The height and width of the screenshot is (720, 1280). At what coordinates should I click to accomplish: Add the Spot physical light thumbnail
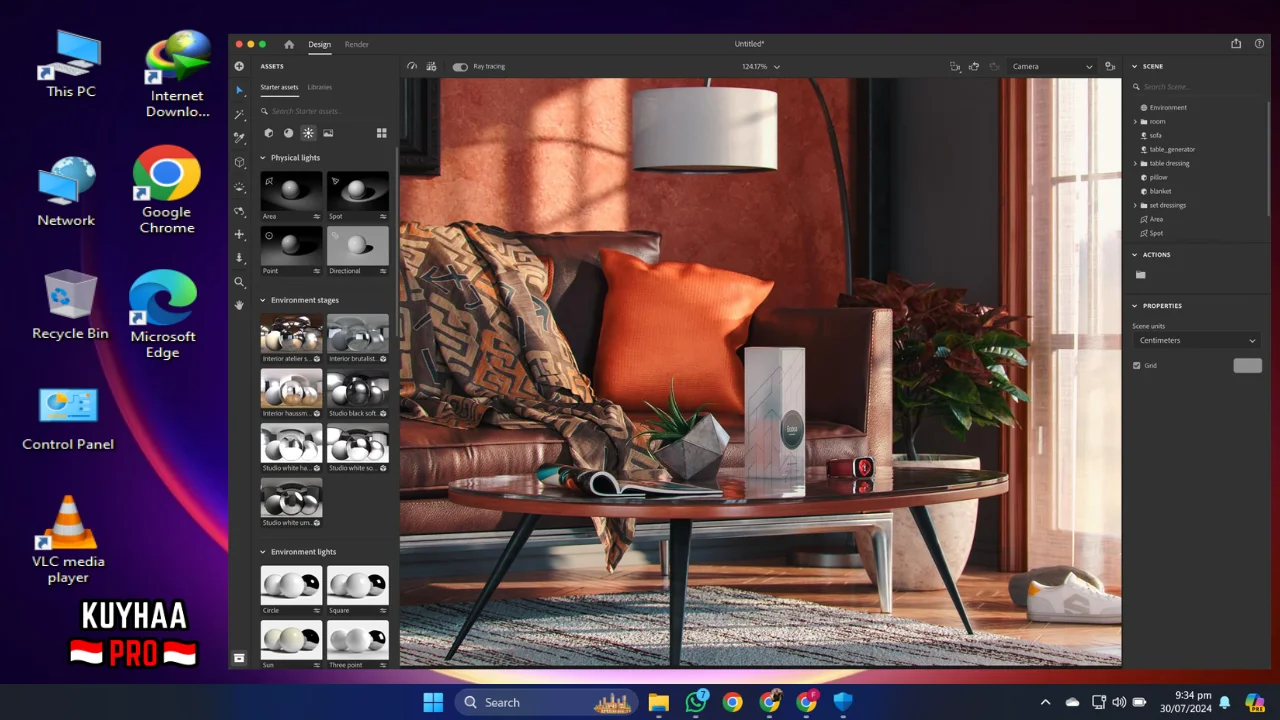click(x=357, y=191)
